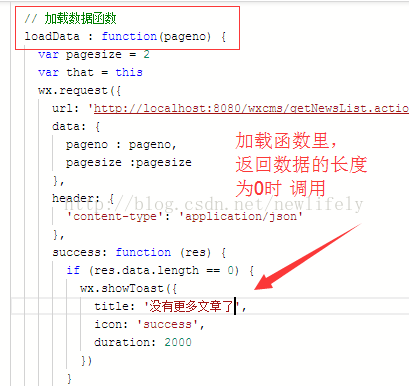Place cursor in title string '没有更多文章了'

click(192, 306)
